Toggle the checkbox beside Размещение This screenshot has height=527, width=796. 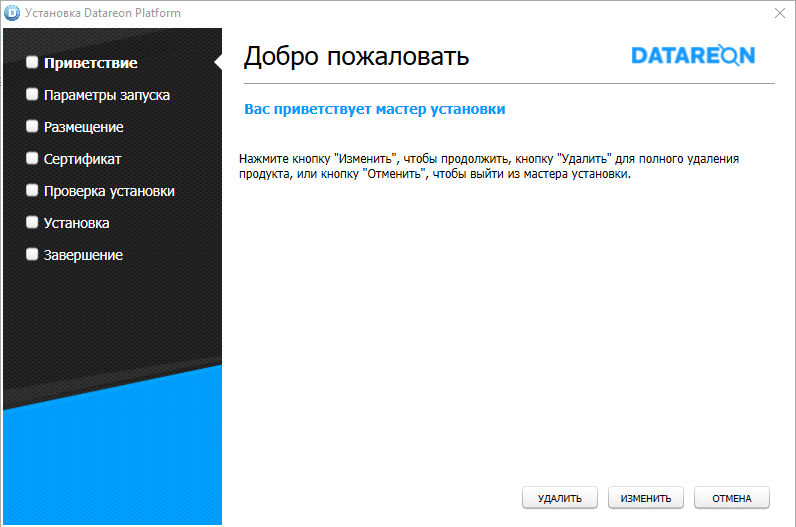(32, 127)
